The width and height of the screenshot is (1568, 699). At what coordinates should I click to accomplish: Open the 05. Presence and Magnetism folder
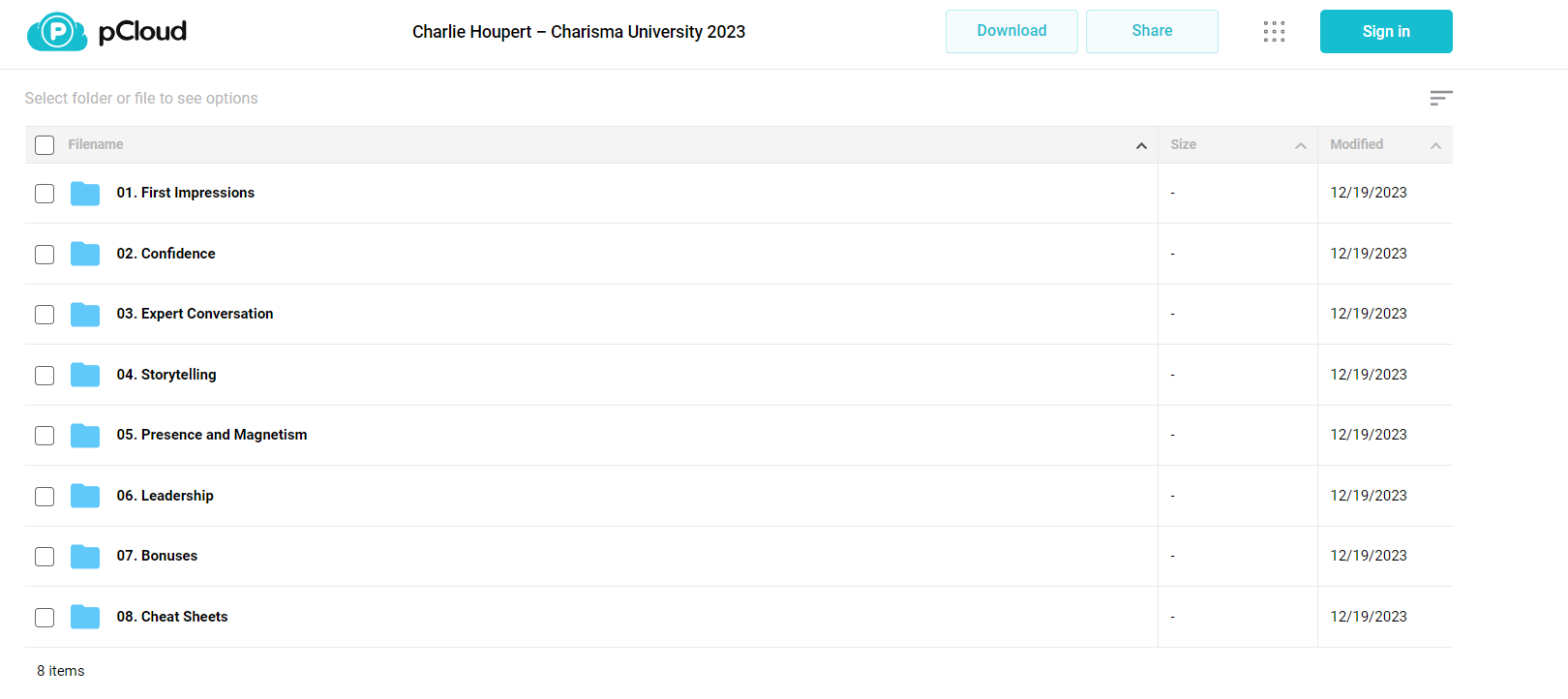(x=212, y=435)
